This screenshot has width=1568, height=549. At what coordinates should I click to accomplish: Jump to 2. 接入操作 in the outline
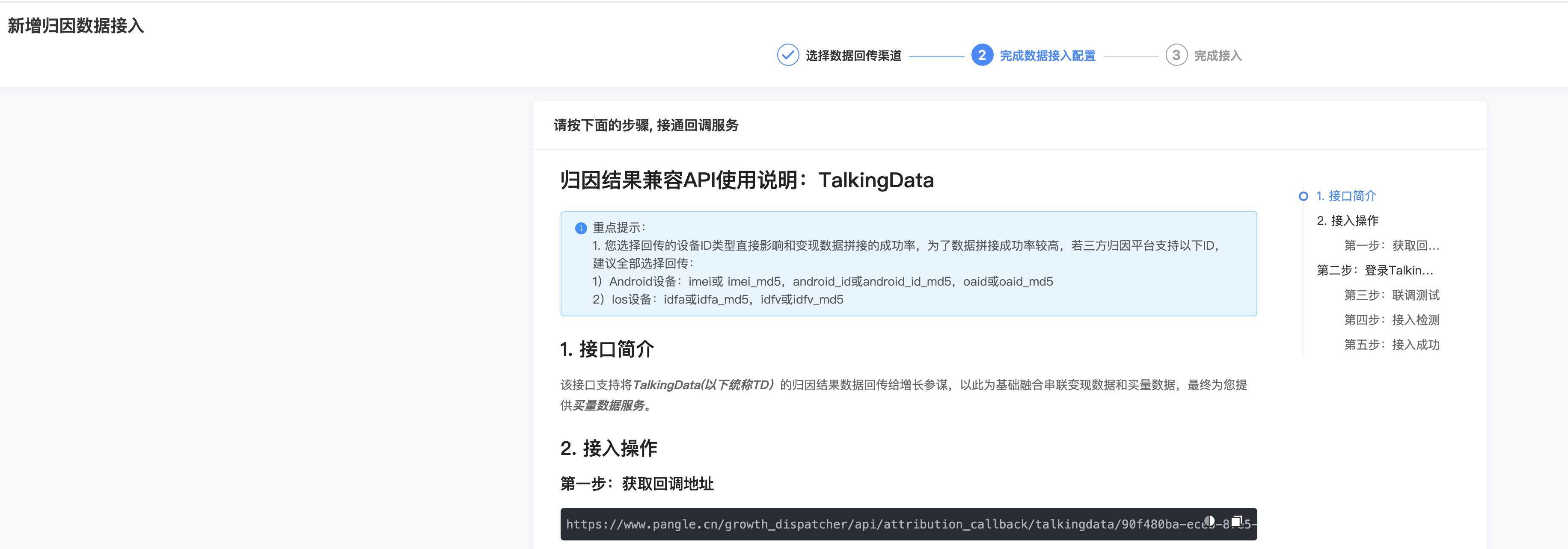point(1347,221)
